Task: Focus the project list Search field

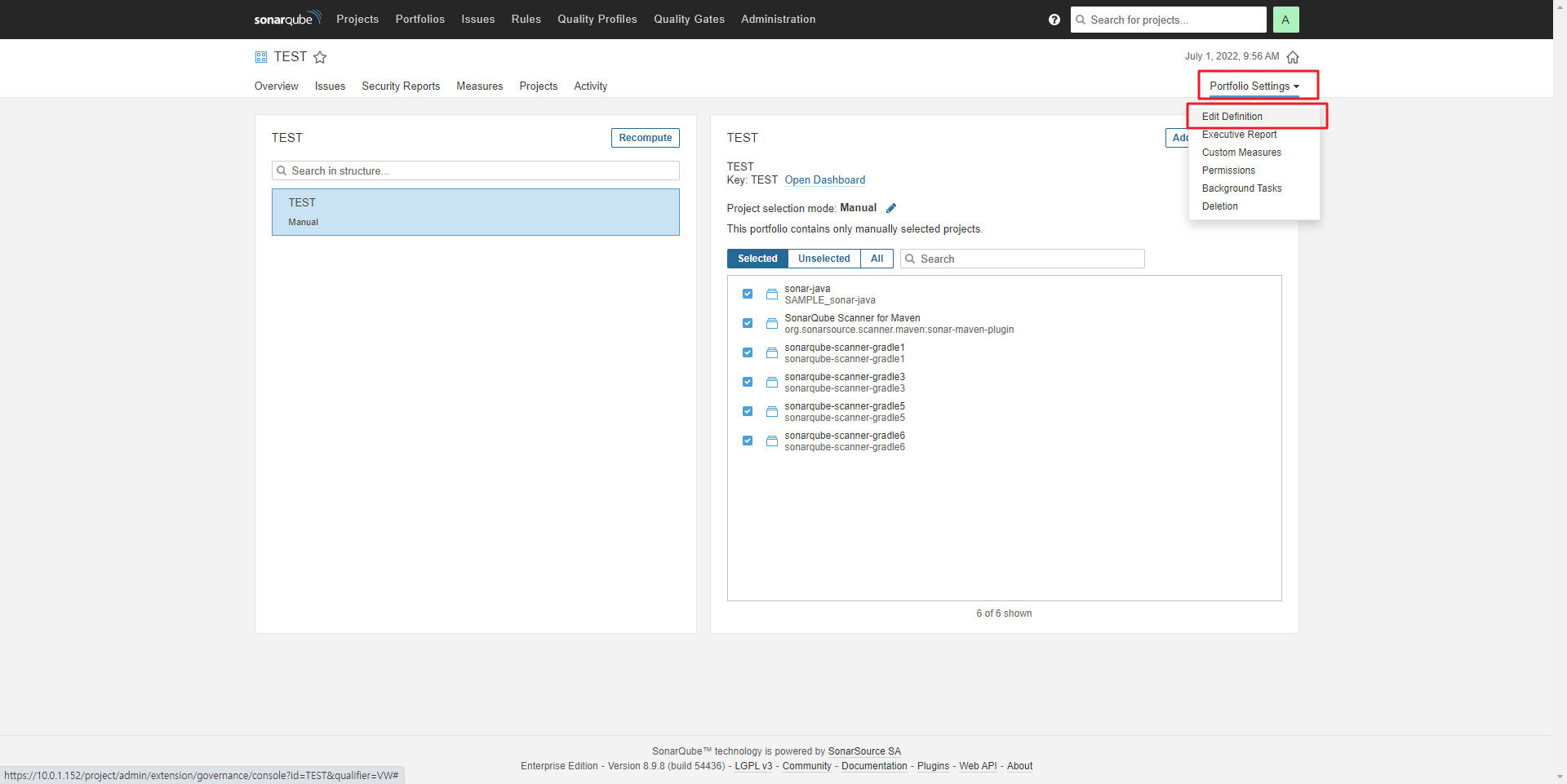Action: tap(1023, 259)
